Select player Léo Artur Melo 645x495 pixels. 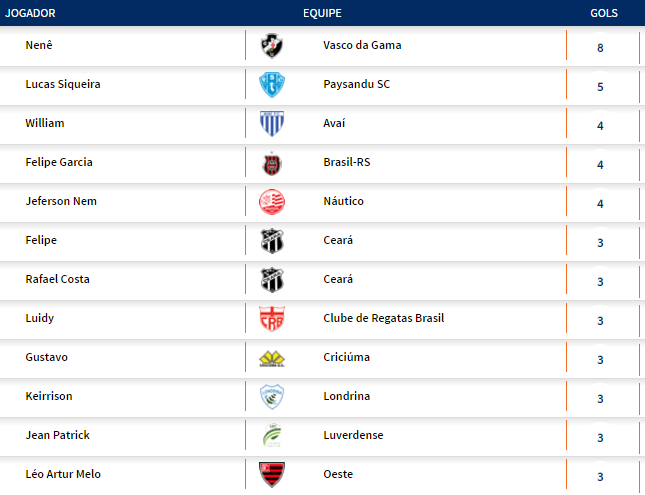point(63,474)
